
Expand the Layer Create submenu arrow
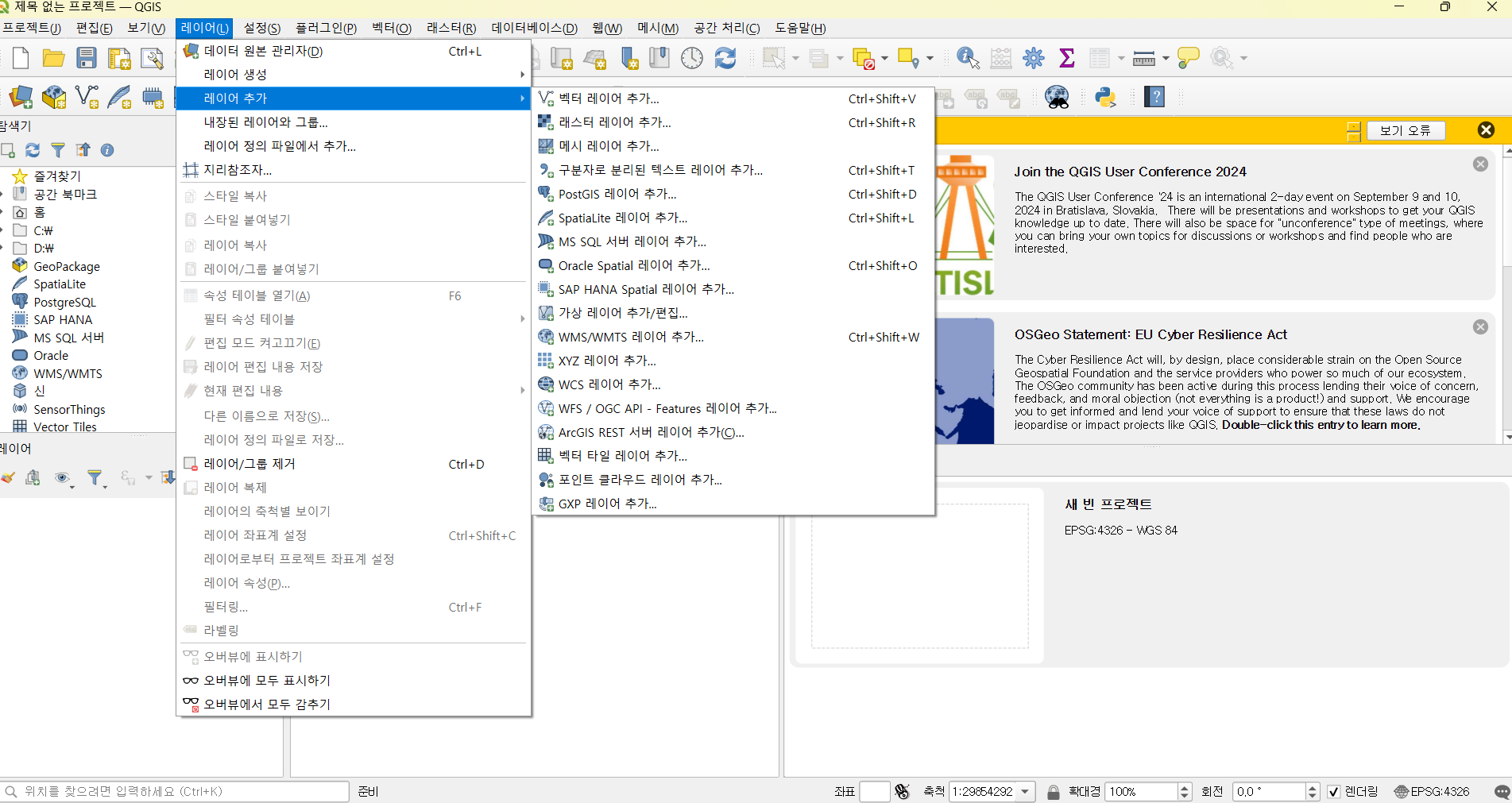pos(522,75)
